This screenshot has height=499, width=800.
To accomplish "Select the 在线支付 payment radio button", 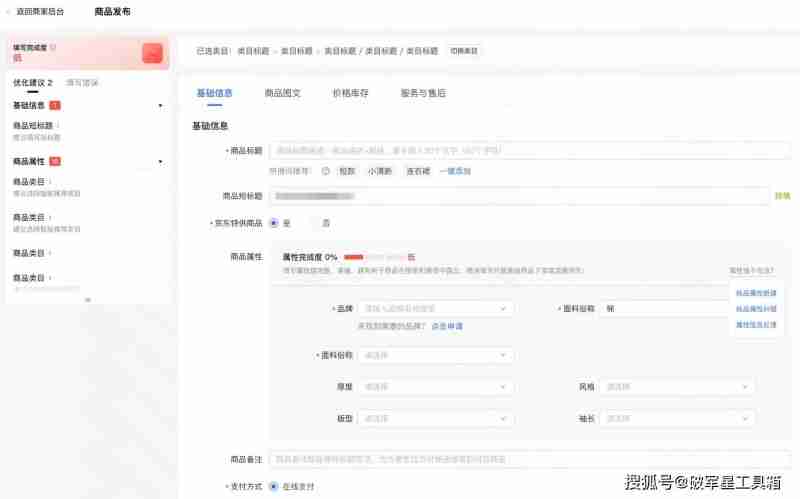I will (274, 487).
